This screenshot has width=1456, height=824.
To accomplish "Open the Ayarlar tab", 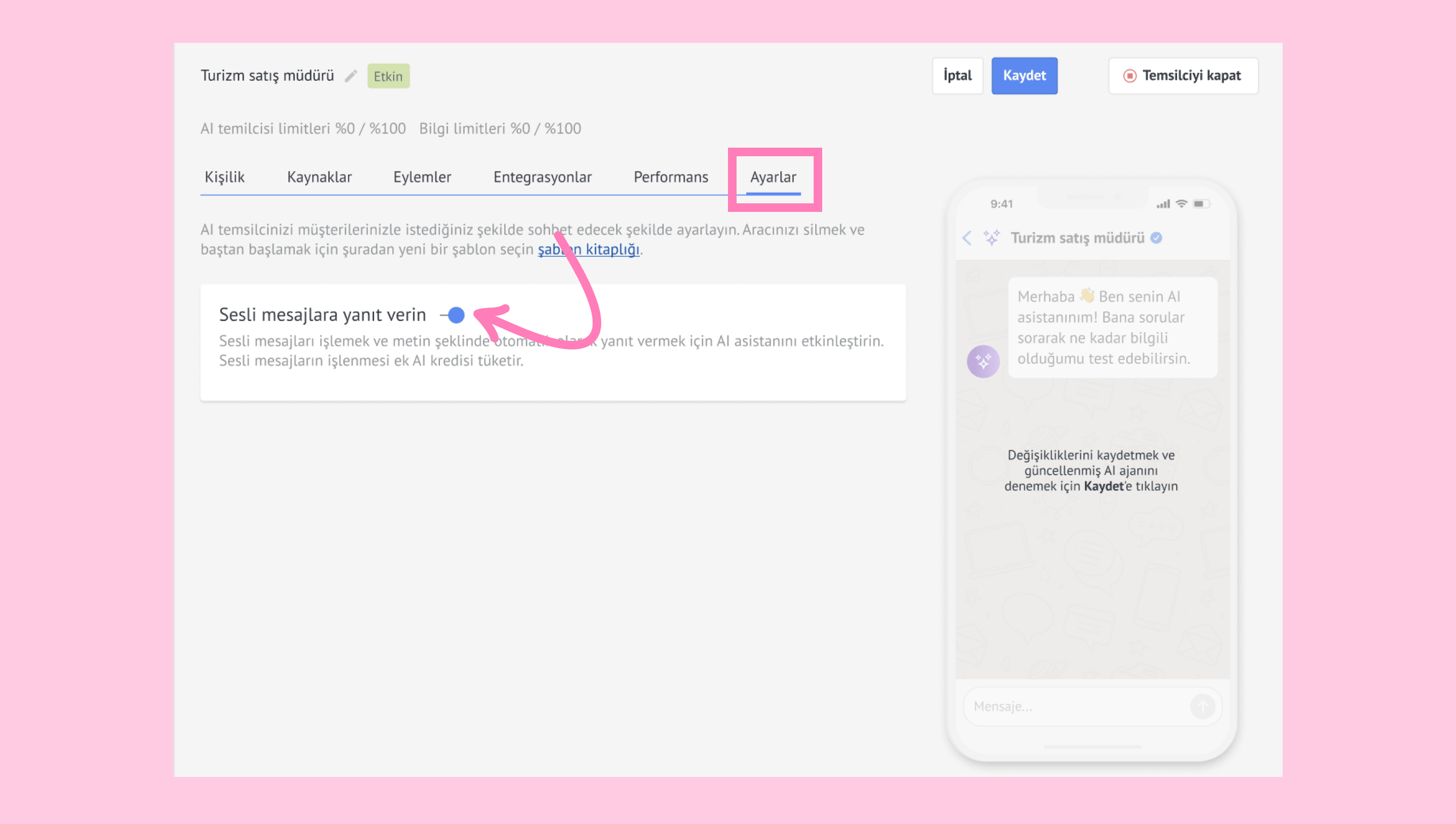I will point(773,177).
